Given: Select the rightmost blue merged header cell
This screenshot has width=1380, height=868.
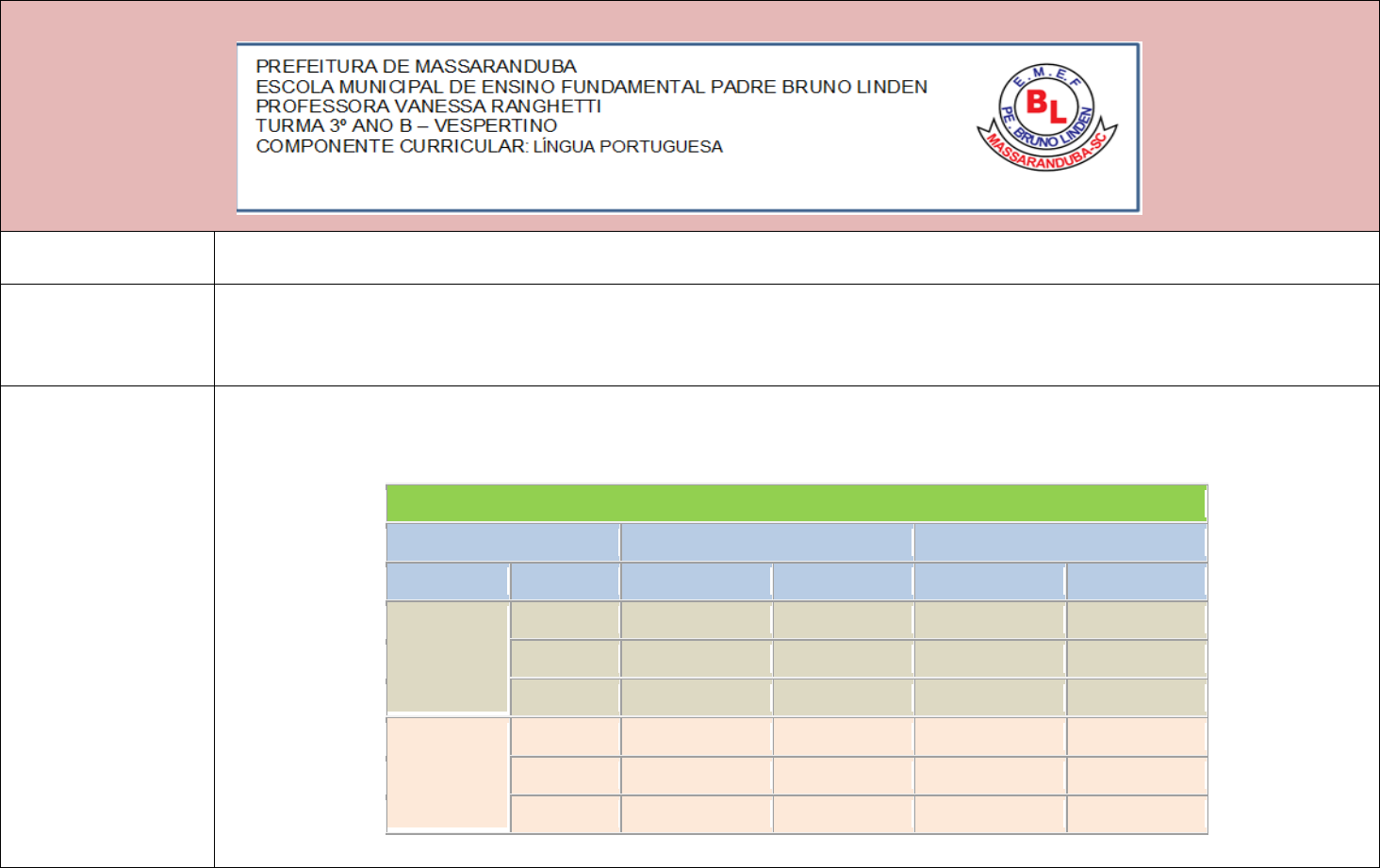Looking at the screenshot, I should [x=1060, y=543].
